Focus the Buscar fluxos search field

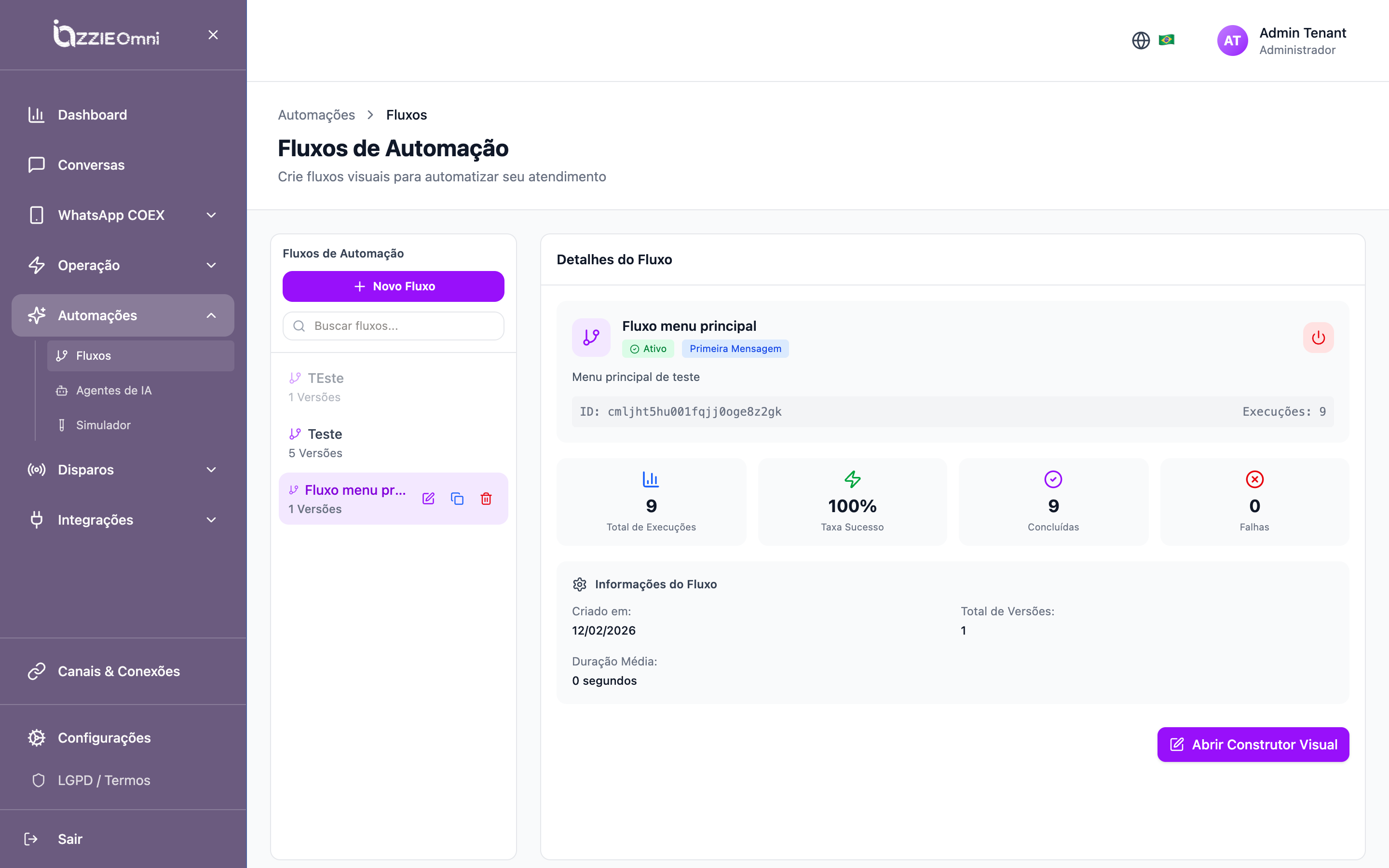(393, 326)
